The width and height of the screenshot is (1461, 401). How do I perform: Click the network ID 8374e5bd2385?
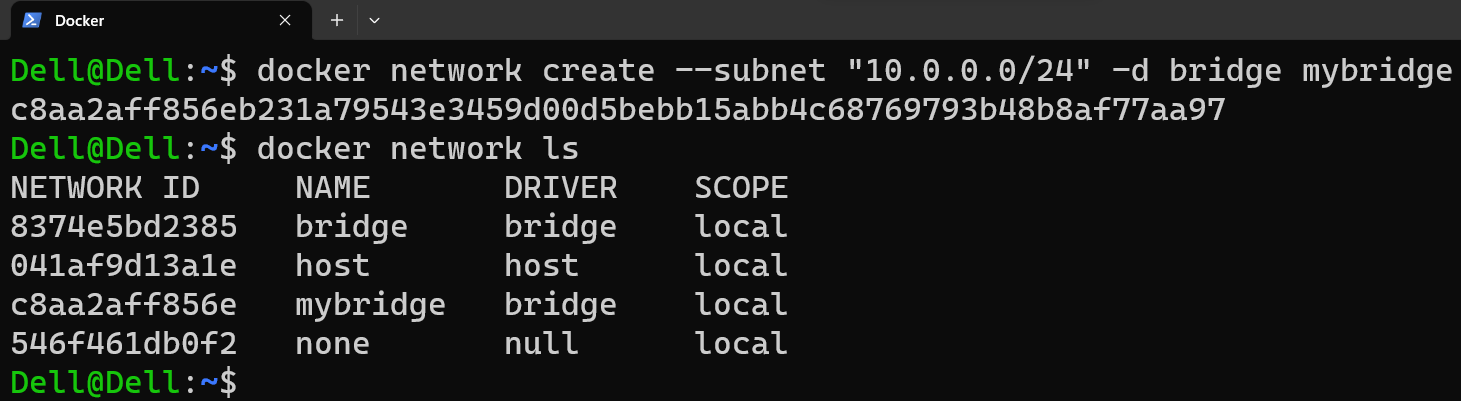pos(124,227)
